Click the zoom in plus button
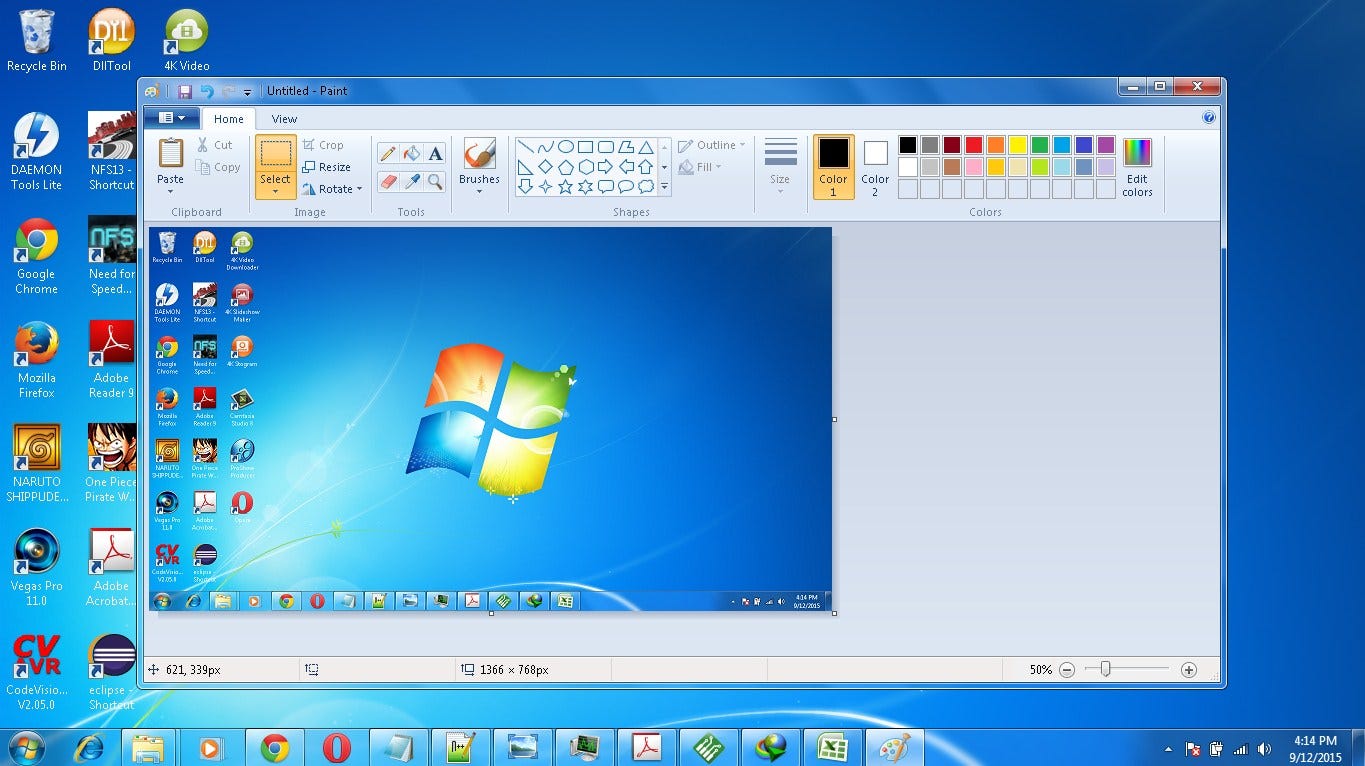The height and width of the screenshot is (766, 1365). 1188,670
